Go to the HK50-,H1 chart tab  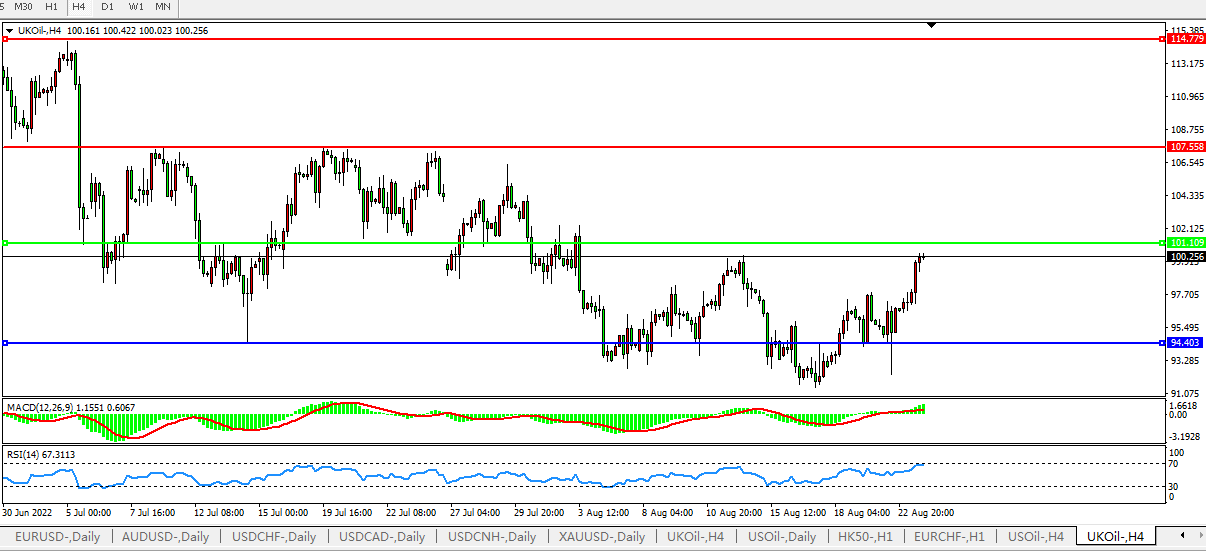pos(865,537)
